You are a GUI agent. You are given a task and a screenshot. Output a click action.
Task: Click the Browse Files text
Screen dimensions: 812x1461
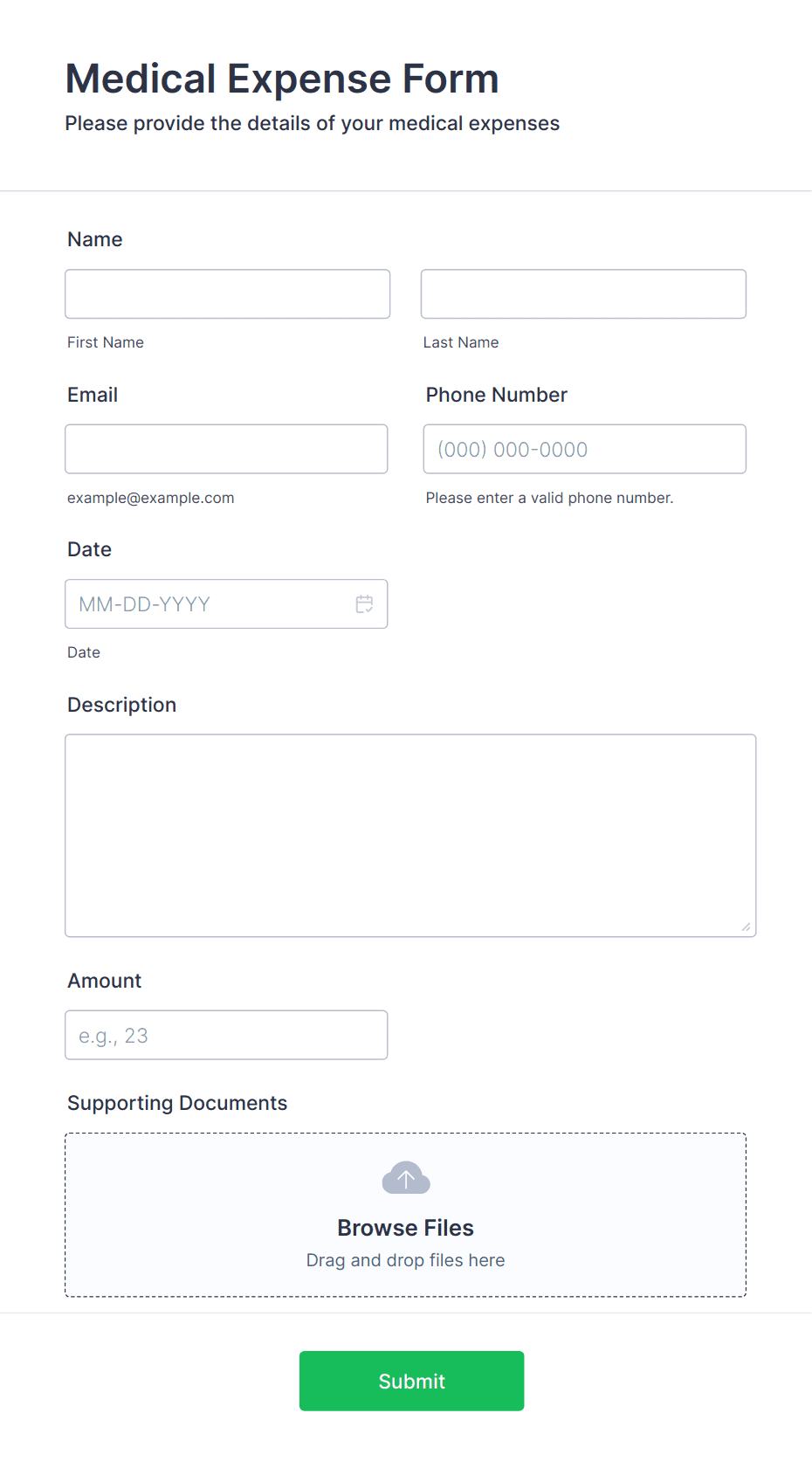coord(406,1228)
